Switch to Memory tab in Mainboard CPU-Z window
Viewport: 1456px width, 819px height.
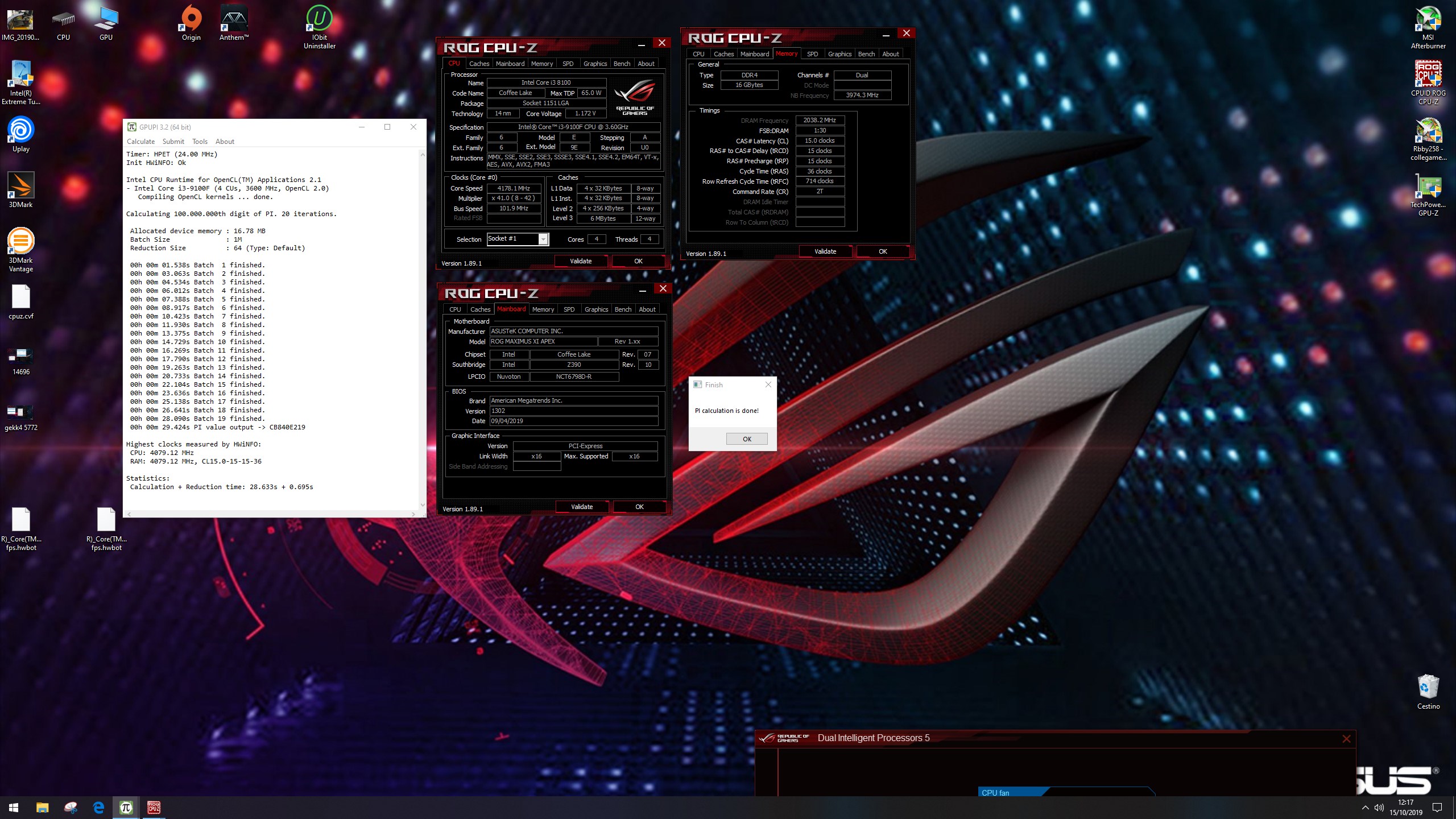(x=543, y=309)
